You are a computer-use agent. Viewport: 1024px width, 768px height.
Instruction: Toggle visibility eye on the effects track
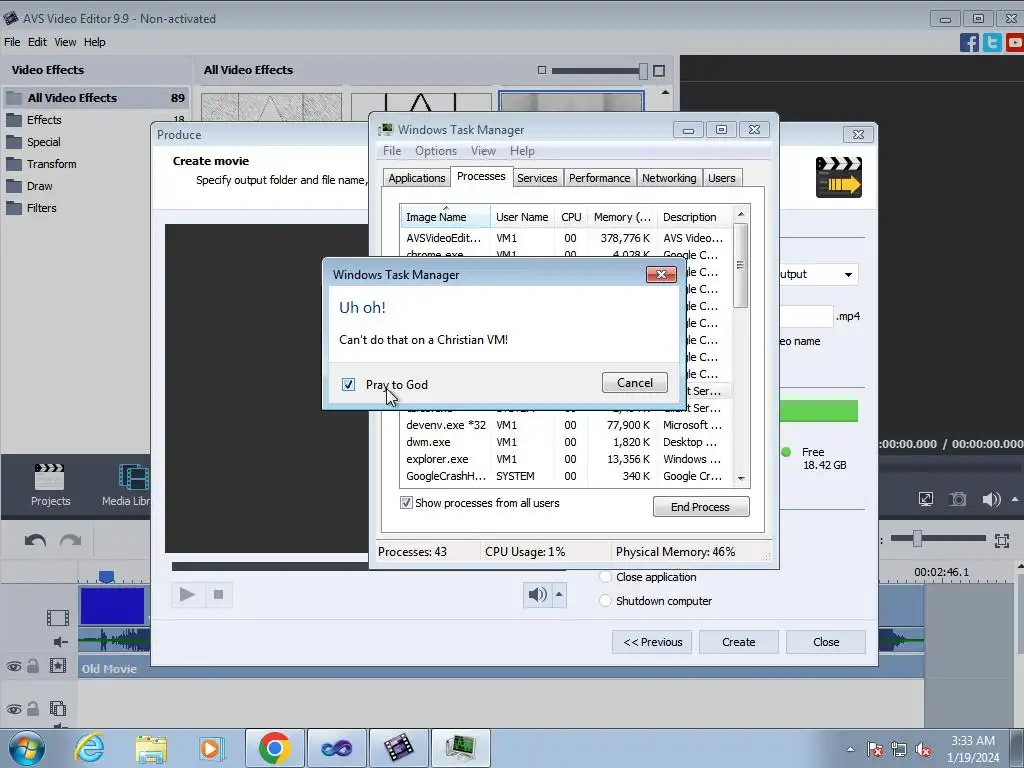[x=14, y=667]
